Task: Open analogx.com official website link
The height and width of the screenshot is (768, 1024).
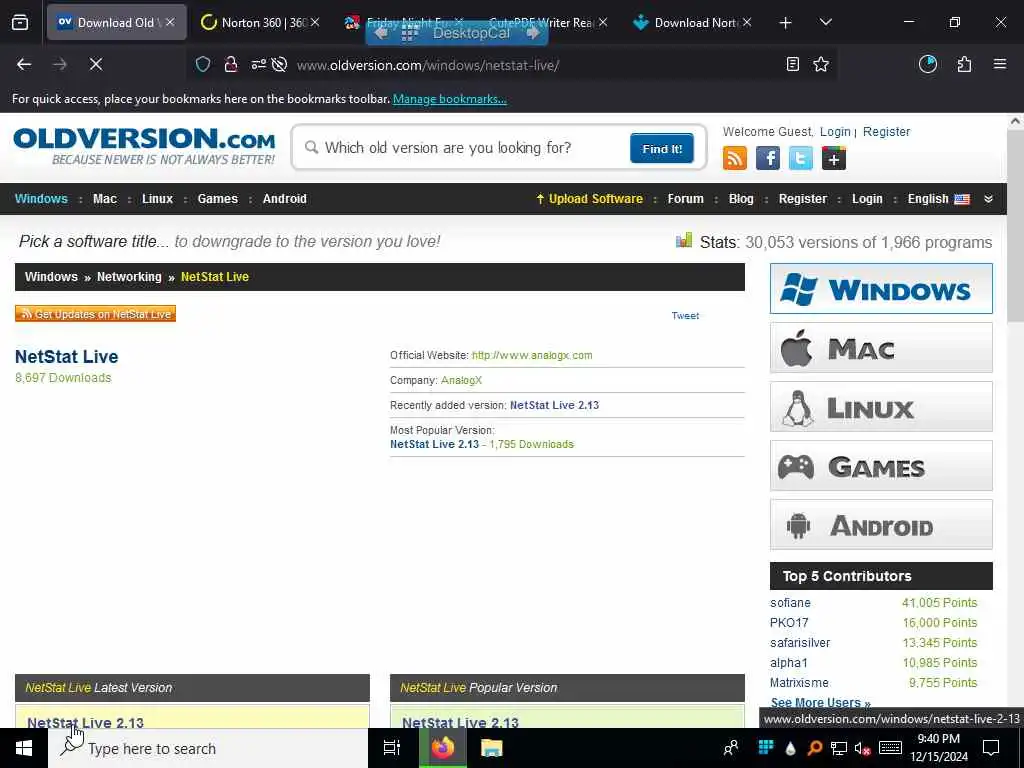Action: (532, 356)
